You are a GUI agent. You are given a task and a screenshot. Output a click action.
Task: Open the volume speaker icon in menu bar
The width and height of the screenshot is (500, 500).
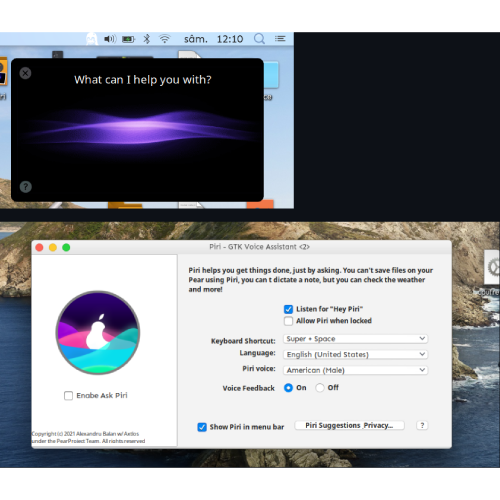pos(110,39)
